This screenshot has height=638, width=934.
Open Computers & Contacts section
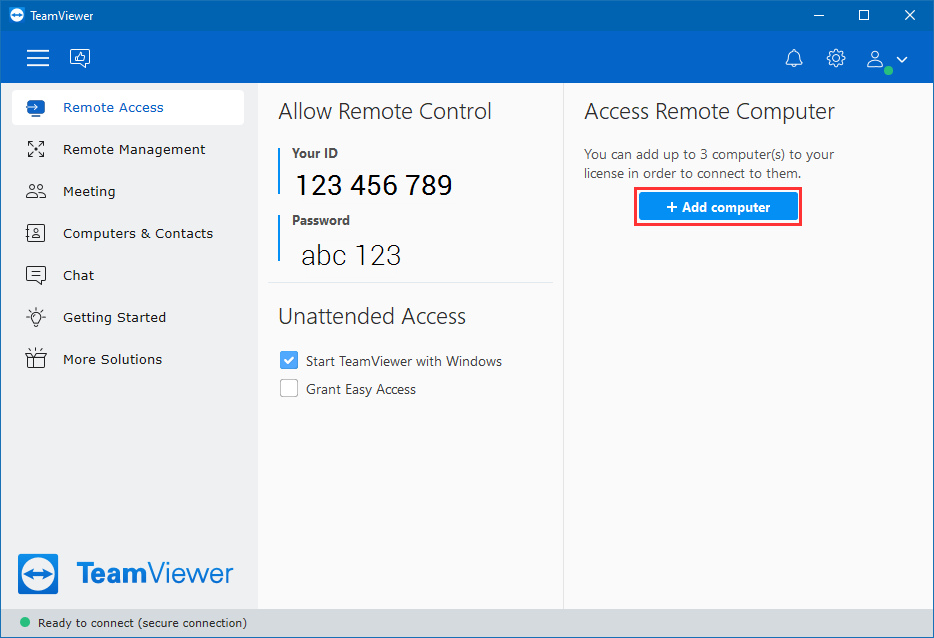click(128, 233)
